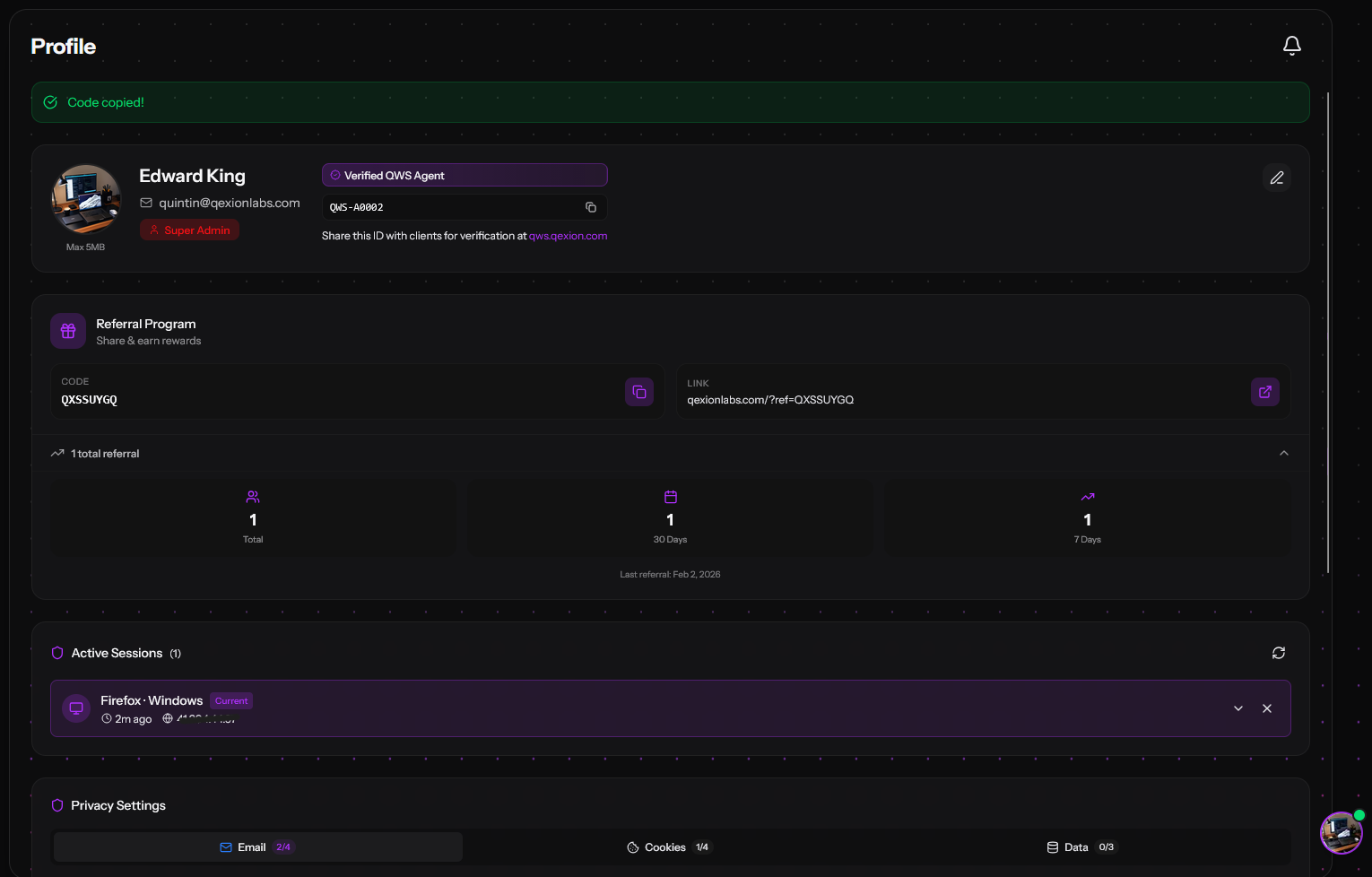Image resolution: width=1372 pixels, height=877 pixels.
Task: Open the Data privacy tab
Action: (x=1081, y=847)
